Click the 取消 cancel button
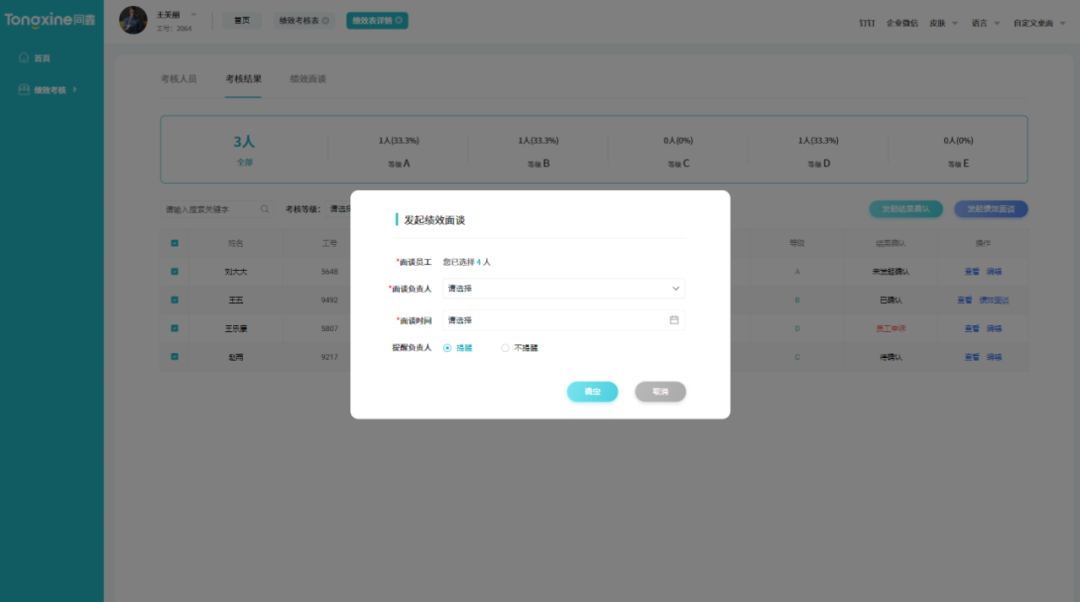Viewport: 1080px width, 602px height. (x=660, y=392)
